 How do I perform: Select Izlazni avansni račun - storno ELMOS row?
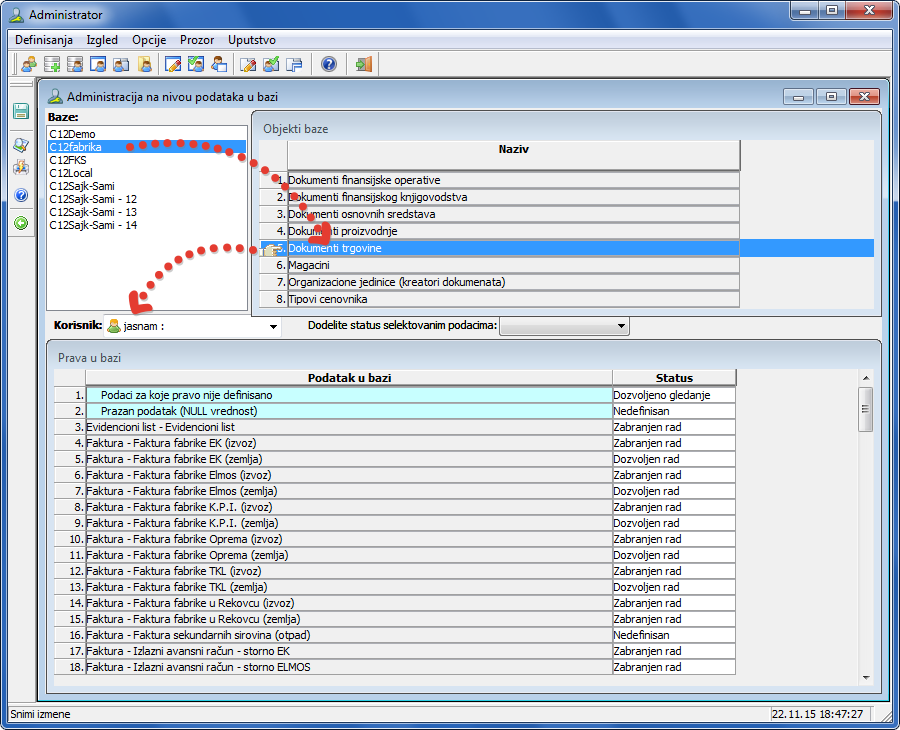(349, 667)
